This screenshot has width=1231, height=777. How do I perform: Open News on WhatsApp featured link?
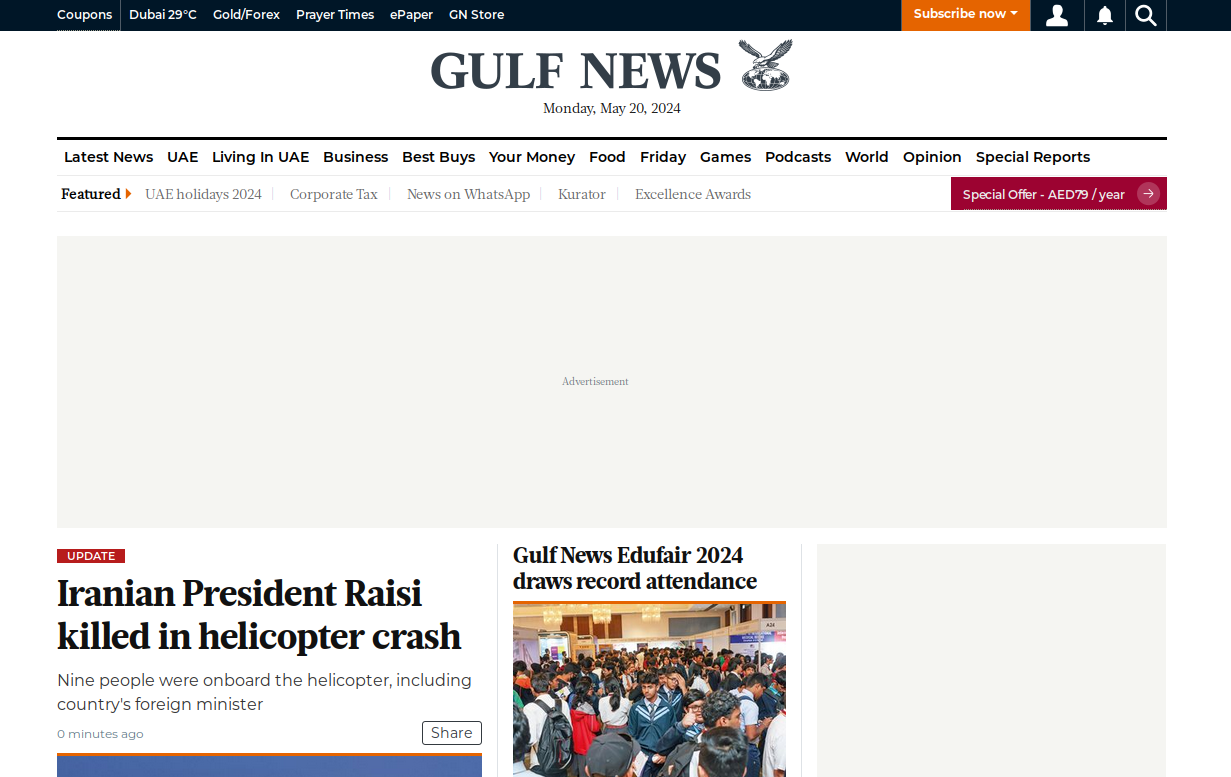(468, 194)
